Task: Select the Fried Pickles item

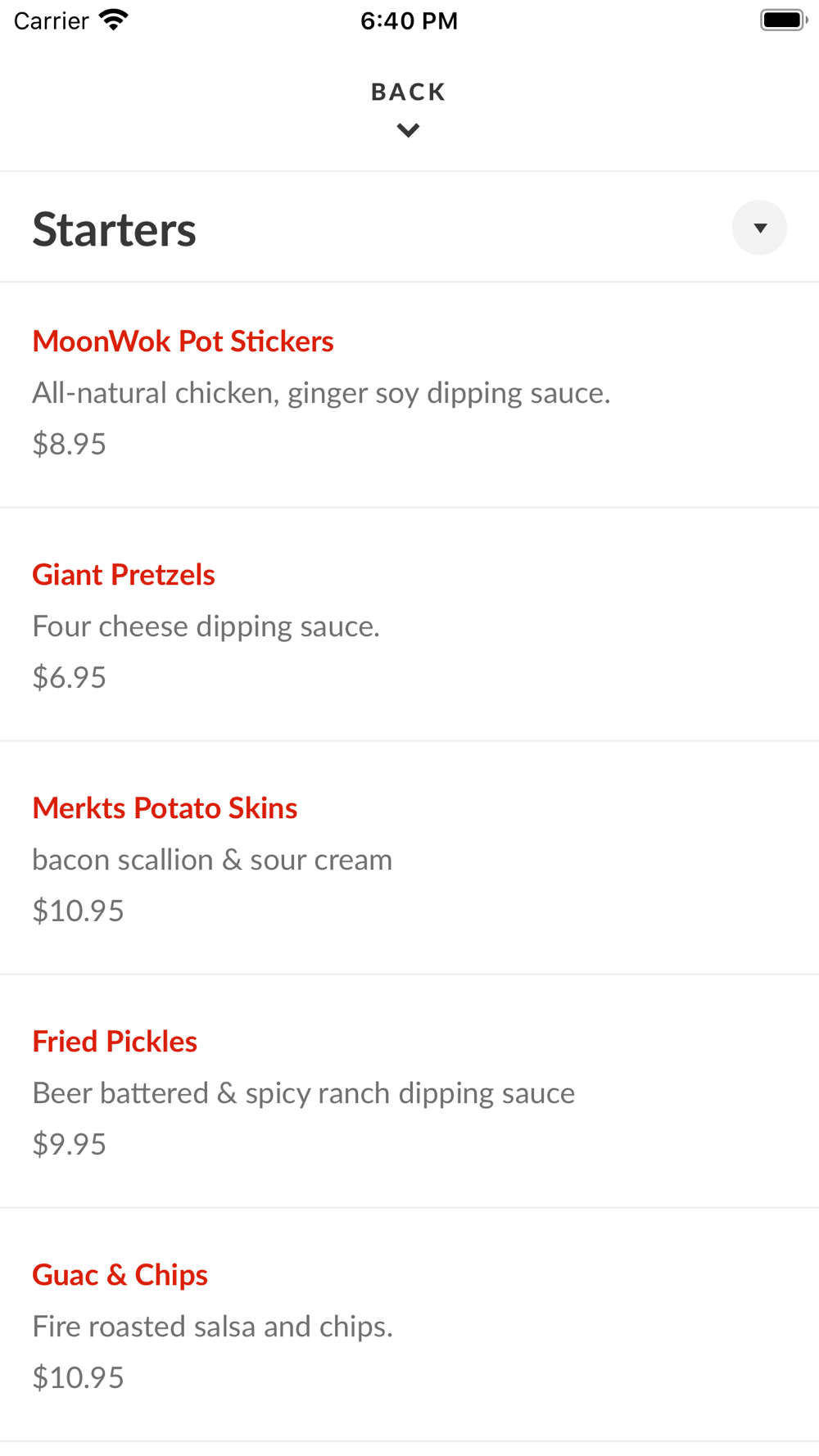Action: pos(115,1042)
